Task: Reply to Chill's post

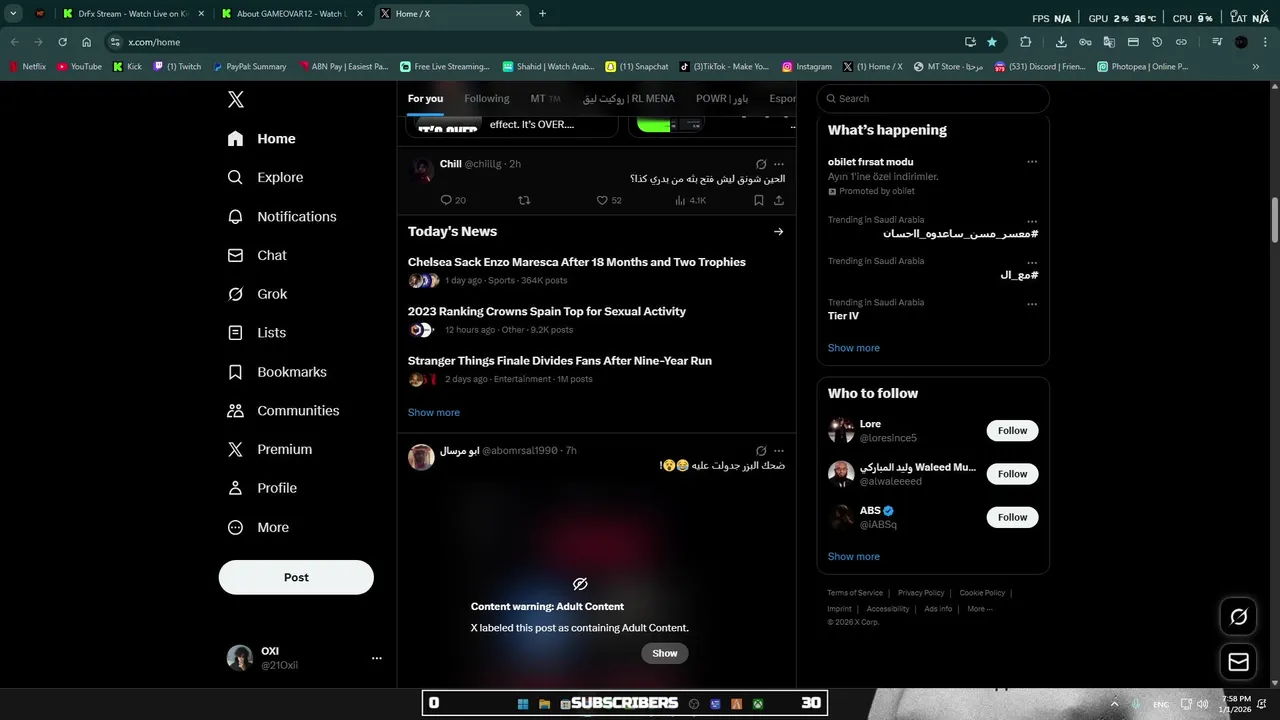Action: click(x=453, y=200)
